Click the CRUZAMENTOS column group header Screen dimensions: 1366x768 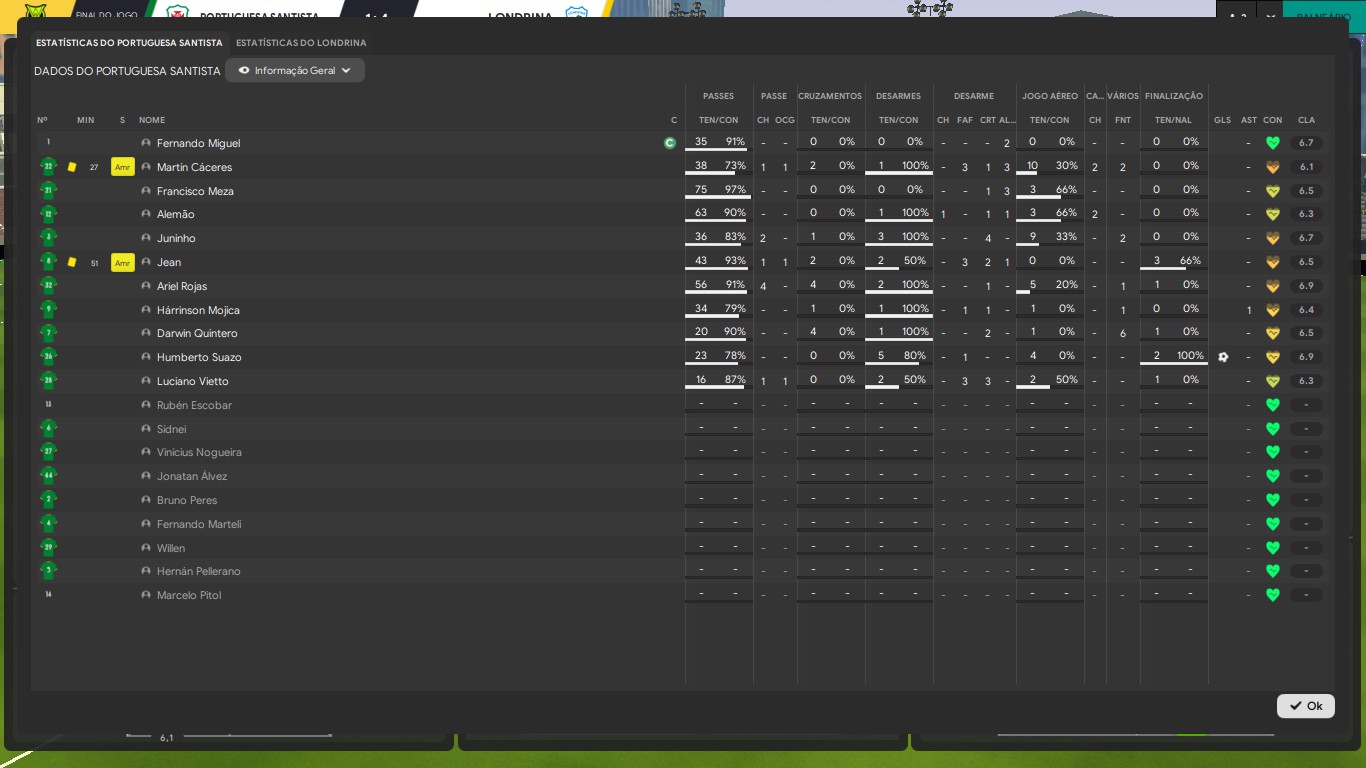[x=830, y=96]
